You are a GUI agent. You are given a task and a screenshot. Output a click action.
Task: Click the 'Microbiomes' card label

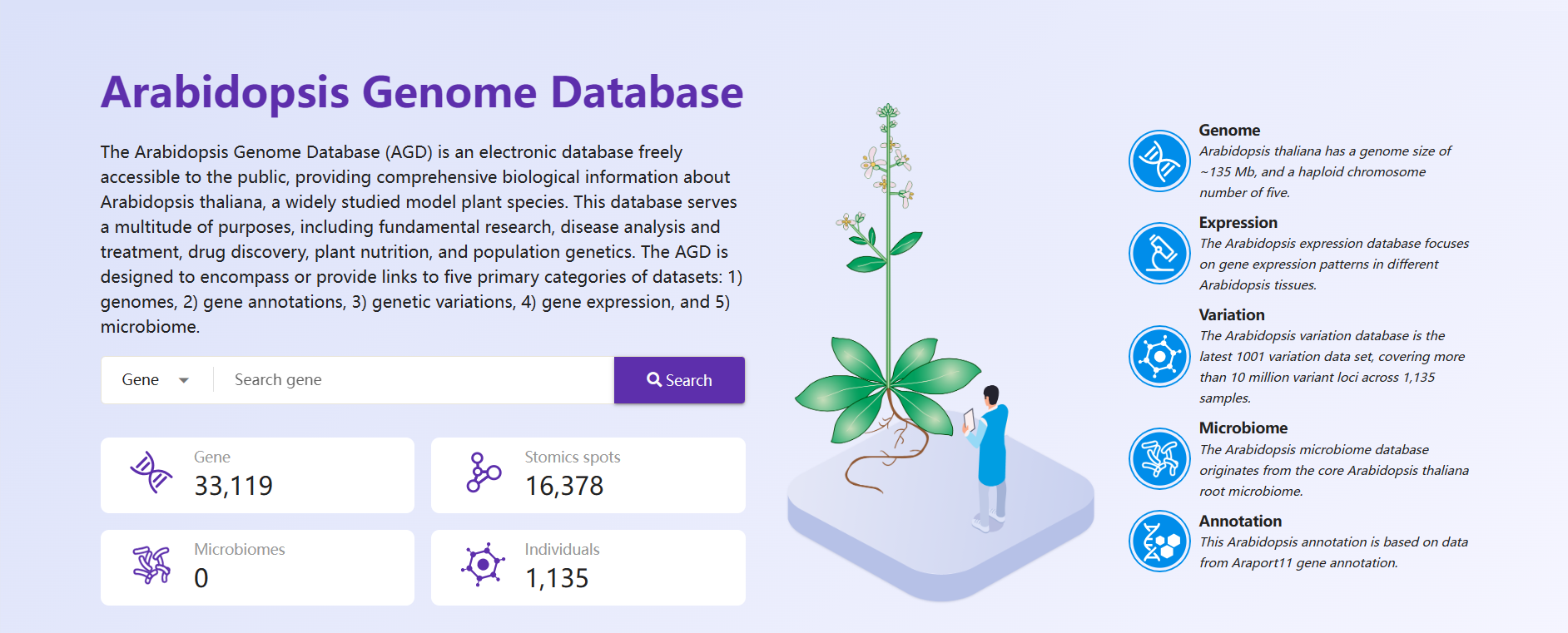[x=240, y=549]
